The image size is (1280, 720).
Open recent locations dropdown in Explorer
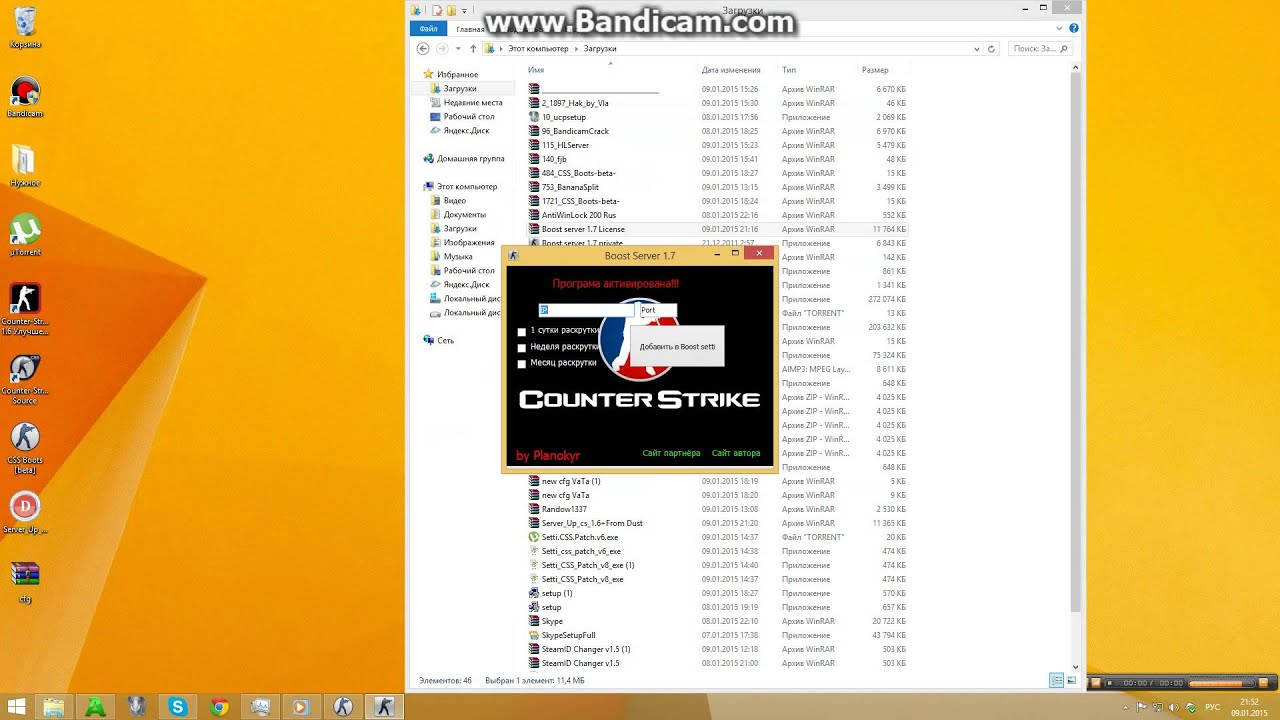coord(458,48)
